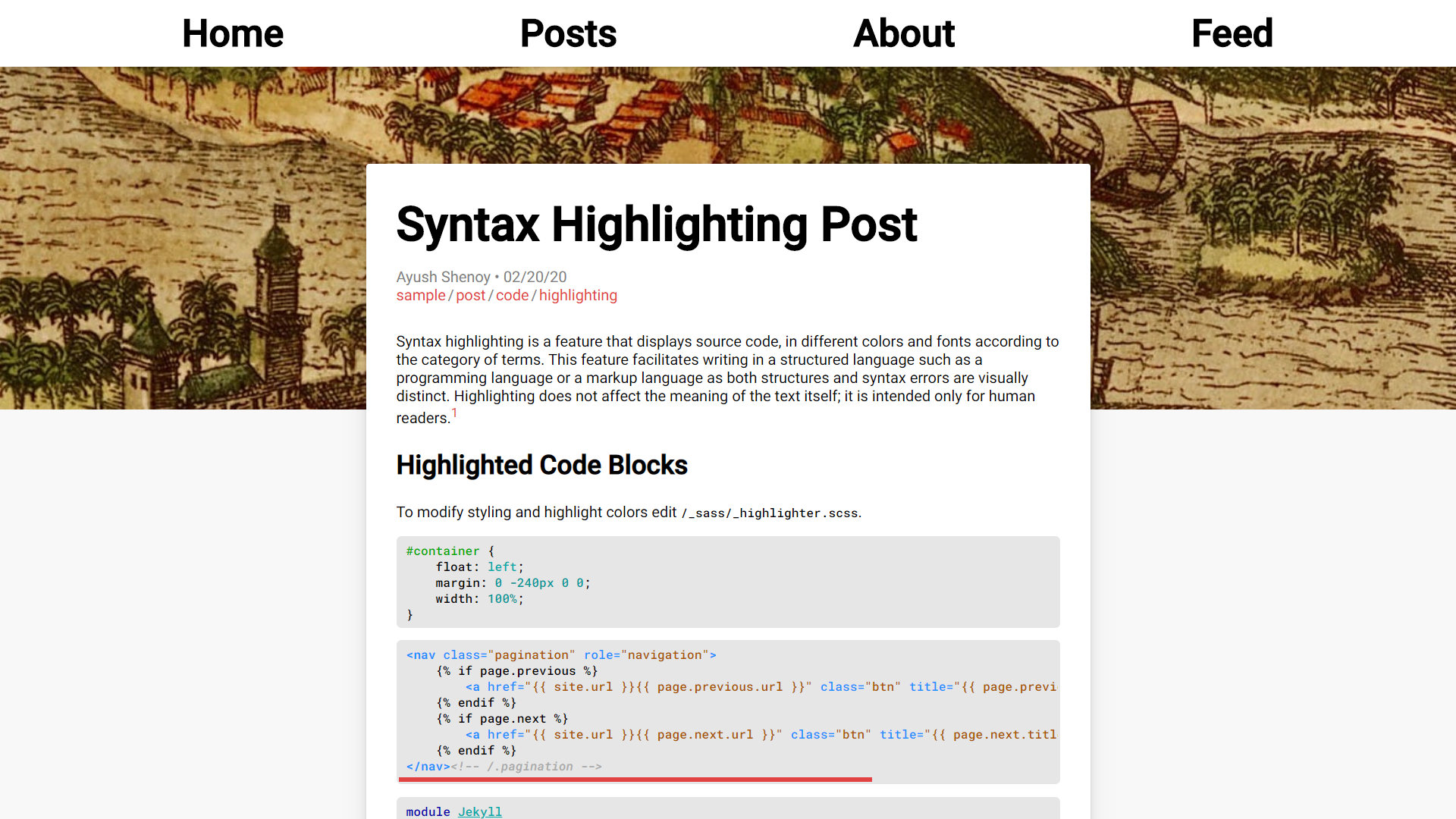Open the Feed link in navbar
Viewport: 1456px width, 819px height.
click(x=1232, y=33)
